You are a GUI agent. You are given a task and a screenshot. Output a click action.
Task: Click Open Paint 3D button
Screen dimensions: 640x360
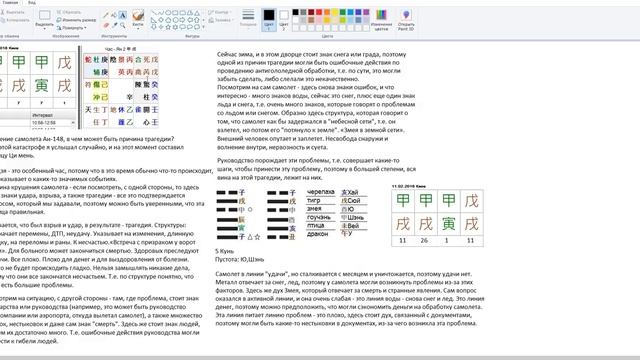(406, 20)
